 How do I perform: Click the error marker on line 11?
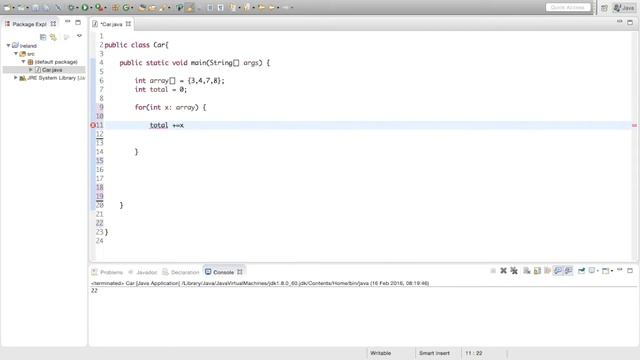[x=93, y=125]
